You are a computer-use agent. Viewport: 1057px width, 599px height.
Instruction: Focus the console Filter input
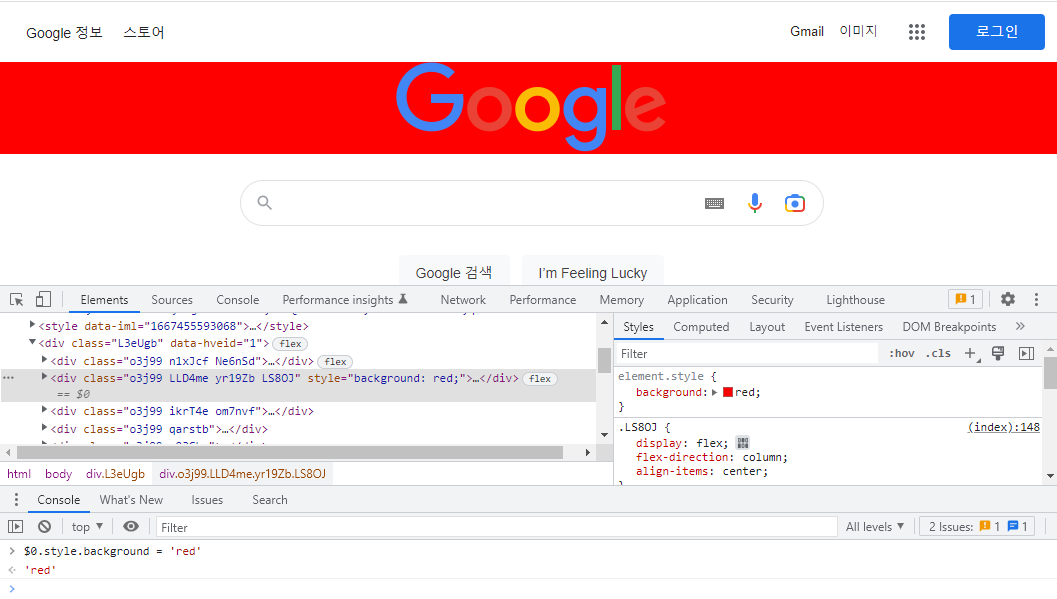coord(497,527)
